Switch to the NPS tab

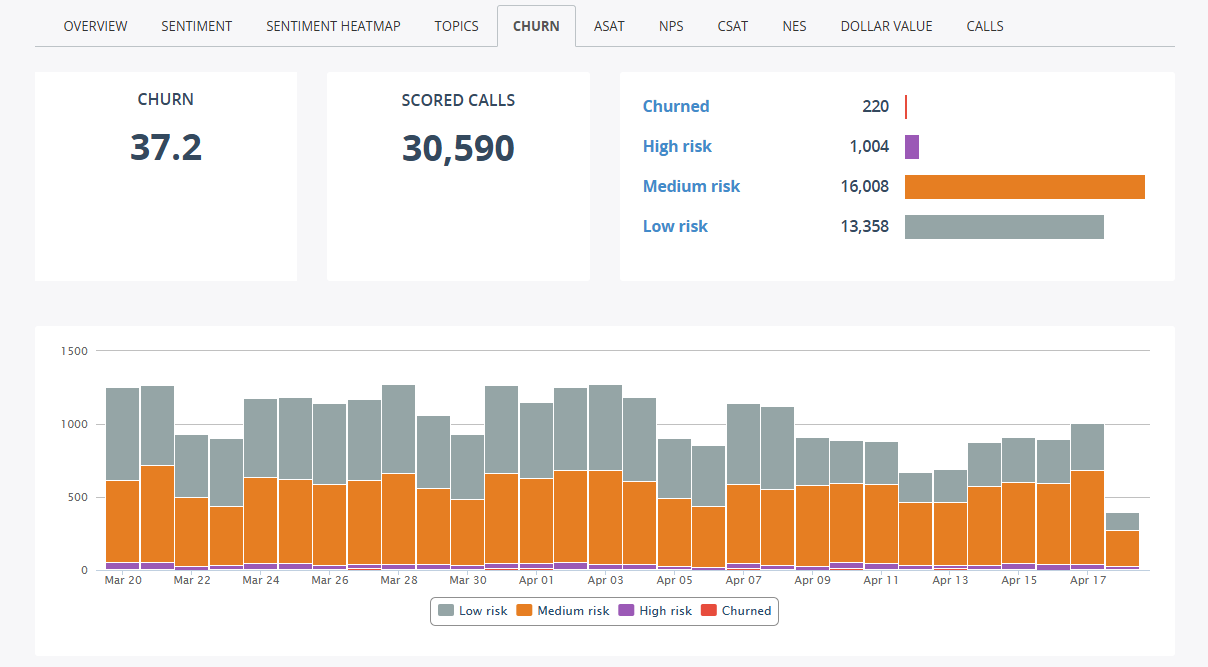[x=671, y=26]
